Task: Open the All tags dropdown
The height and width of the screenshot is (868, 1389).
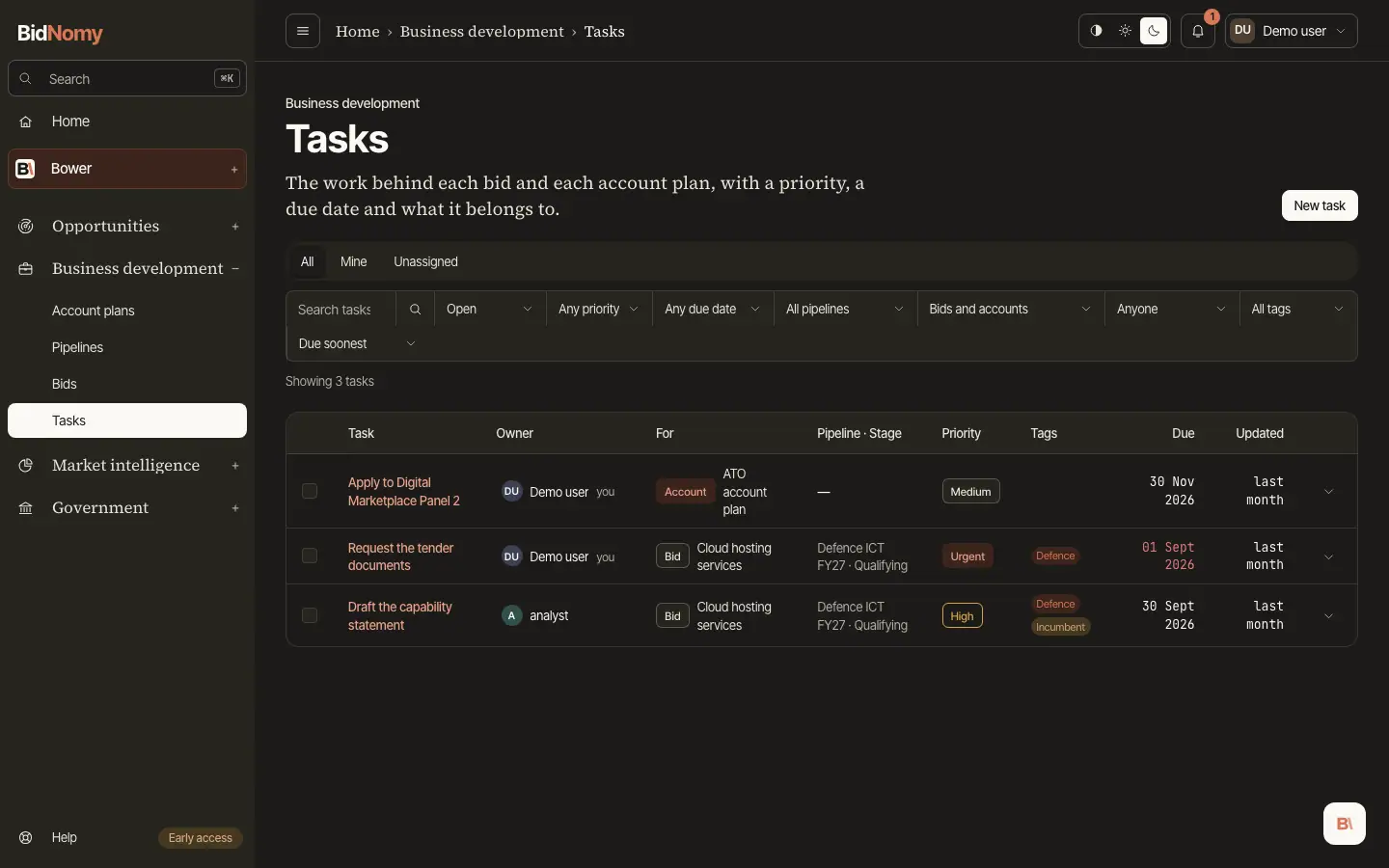Action: [x=1298, y=310]
